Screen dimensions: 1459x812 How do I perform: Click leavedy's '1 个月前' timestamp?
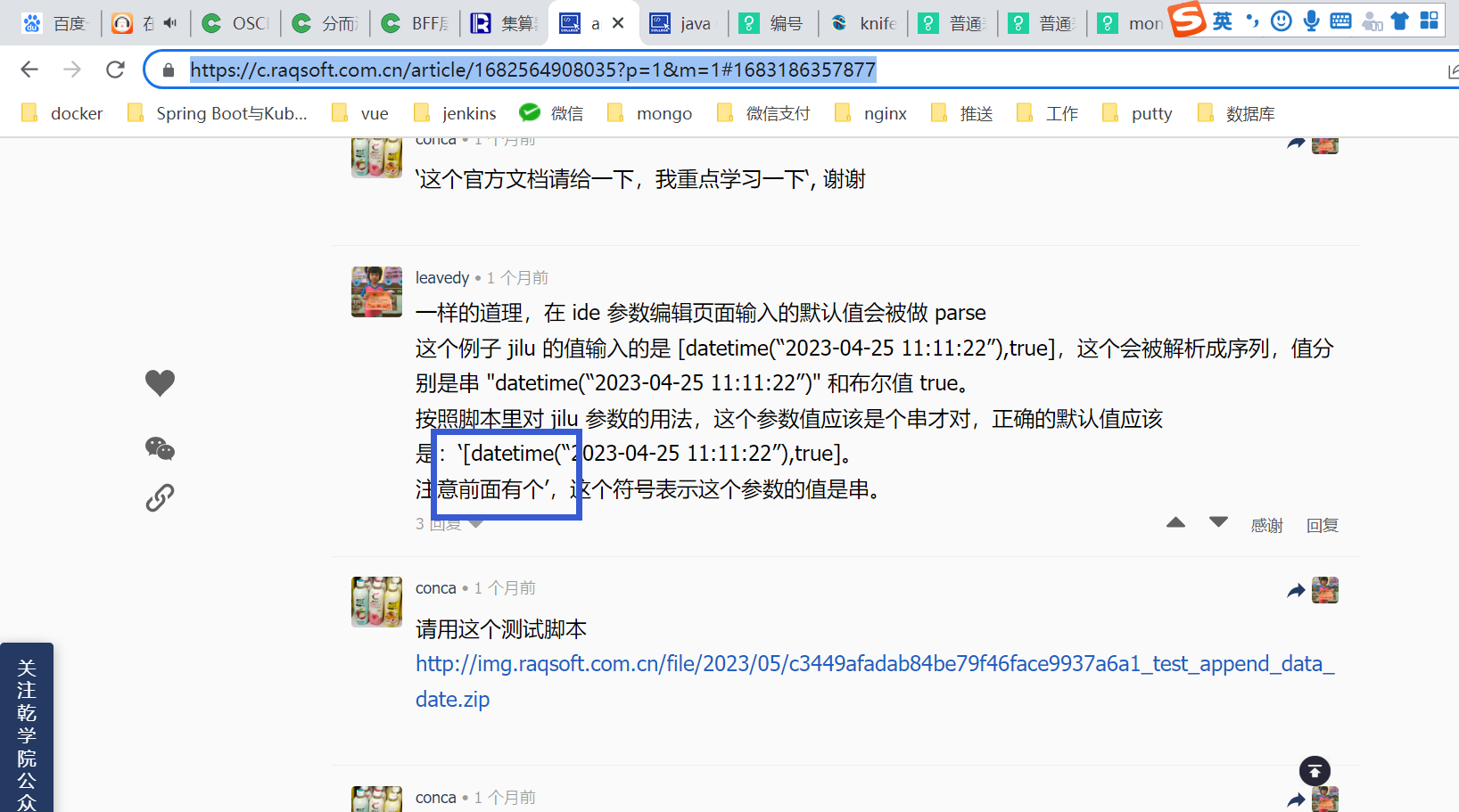pos(517,278)
